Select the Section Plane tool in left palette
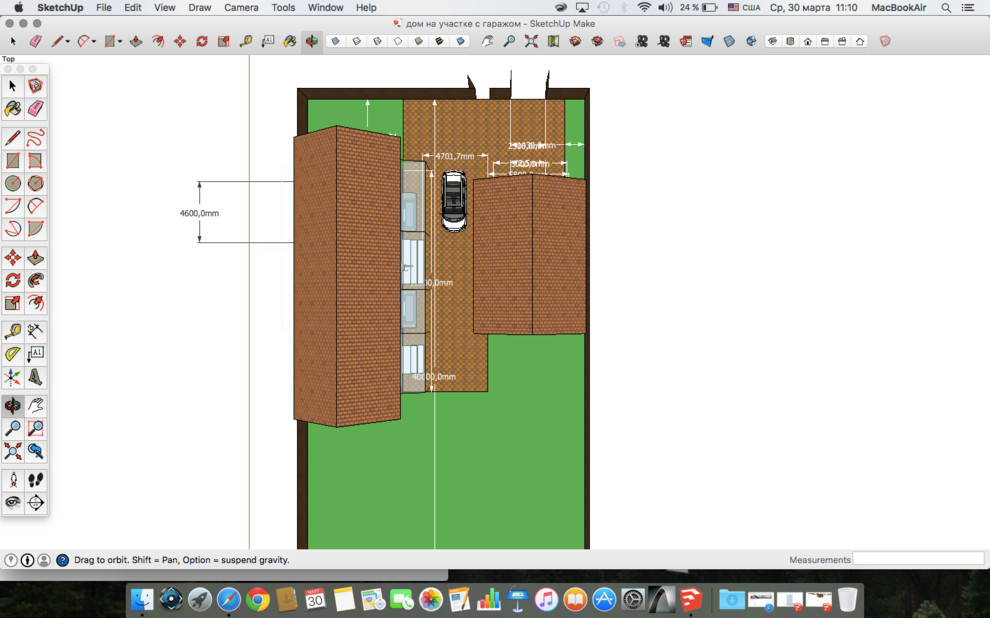Image resolution: width=990 pixels, height=618 pixels. click(36, 503)
